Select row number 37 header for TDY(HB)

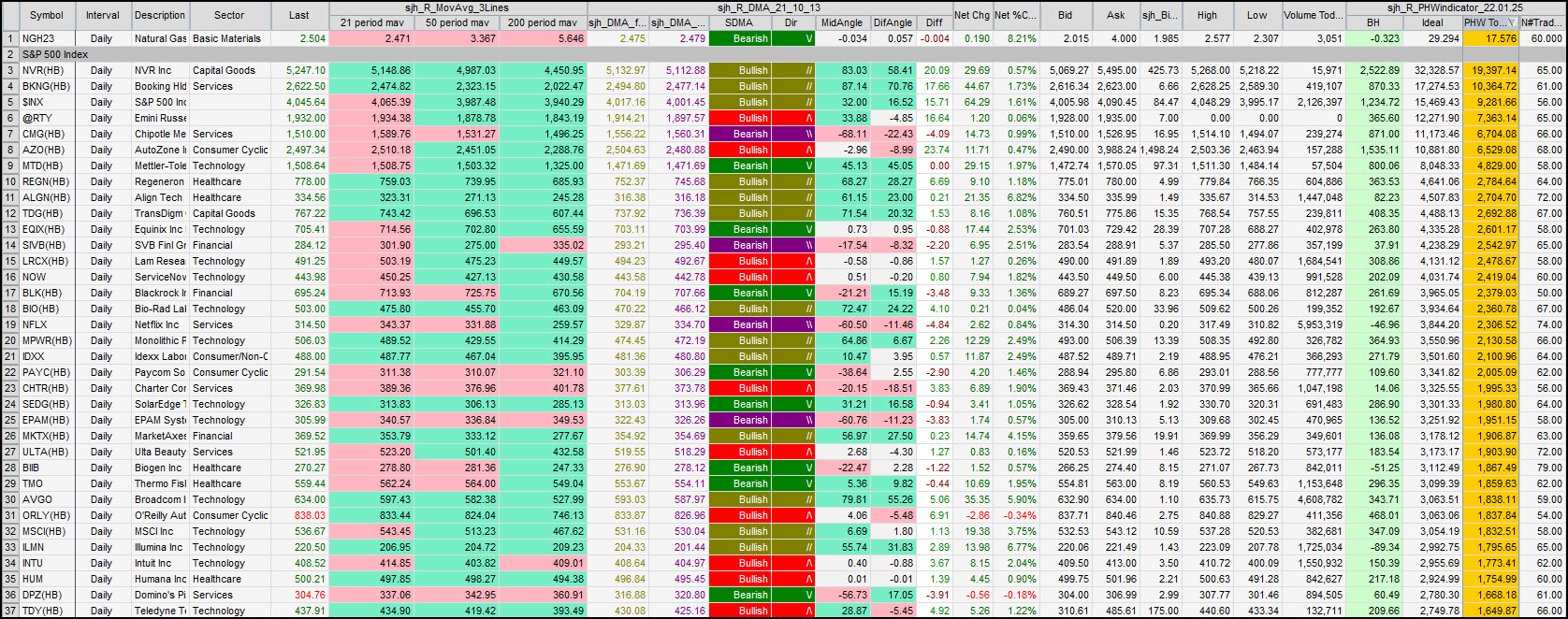point(10,611)
